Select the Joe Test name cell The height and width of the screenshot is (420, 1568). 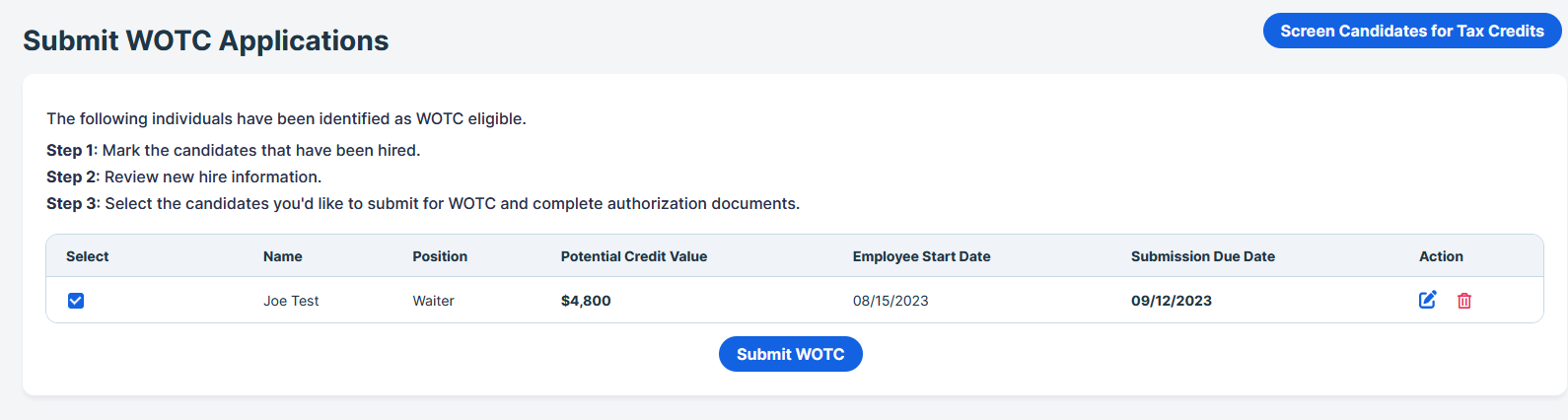291,301
